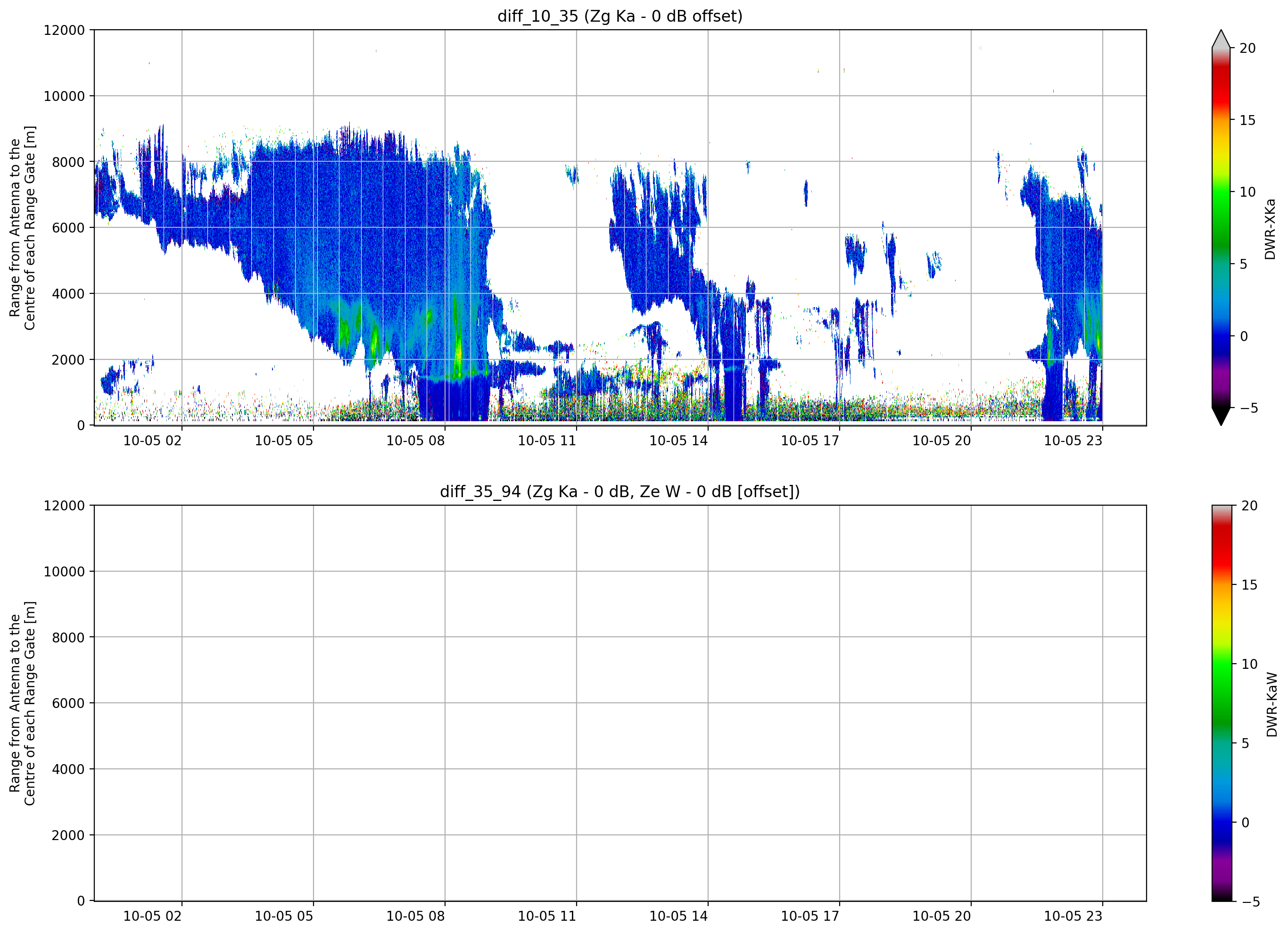Click the upper extend arrow of DWR-XKa colorbar
1288x933 pixels.
(1221, 39)
